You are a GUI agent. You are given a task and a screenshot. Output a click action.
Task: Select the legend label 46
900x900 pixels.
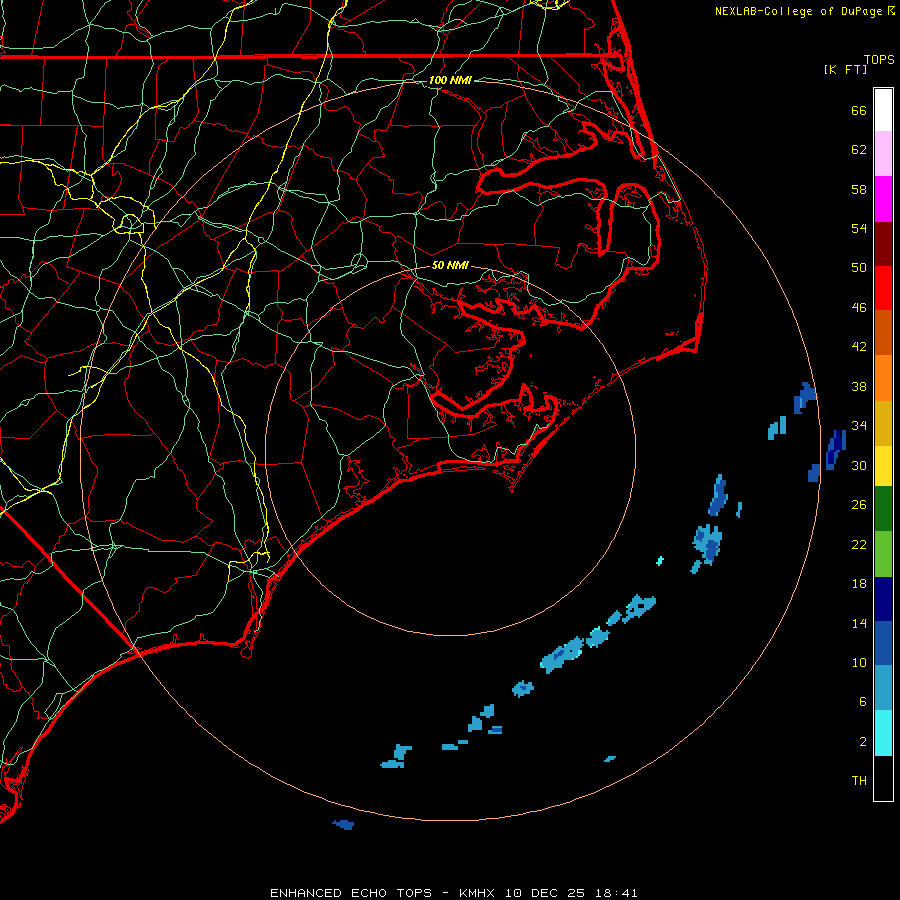(x=859, y=308)
